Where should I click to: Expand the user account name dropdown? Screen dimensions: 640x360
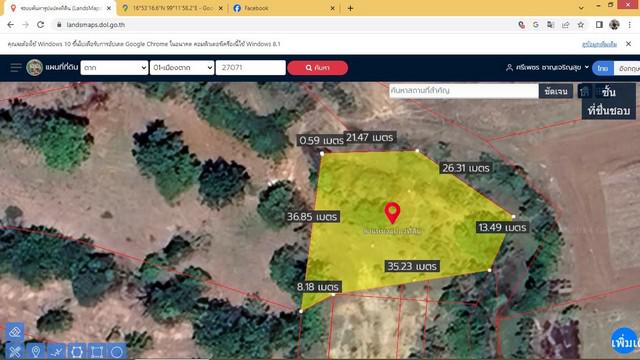(x=547, y=67)
